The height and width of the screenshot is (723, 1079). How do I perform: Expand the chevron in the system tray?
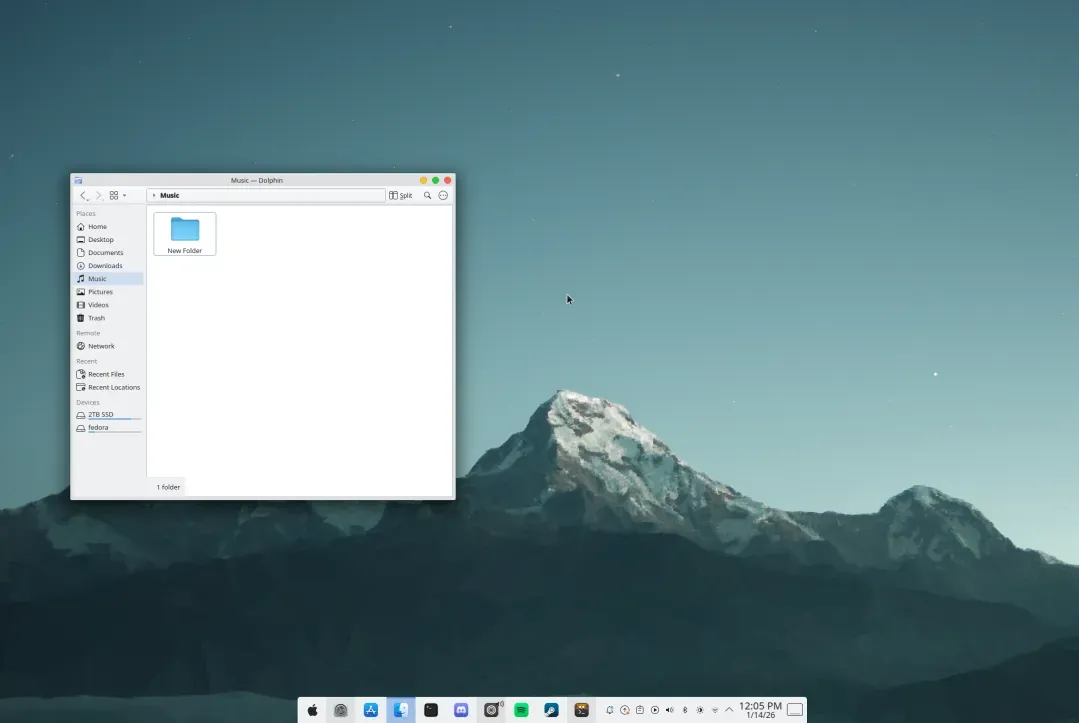click(729, 708)
